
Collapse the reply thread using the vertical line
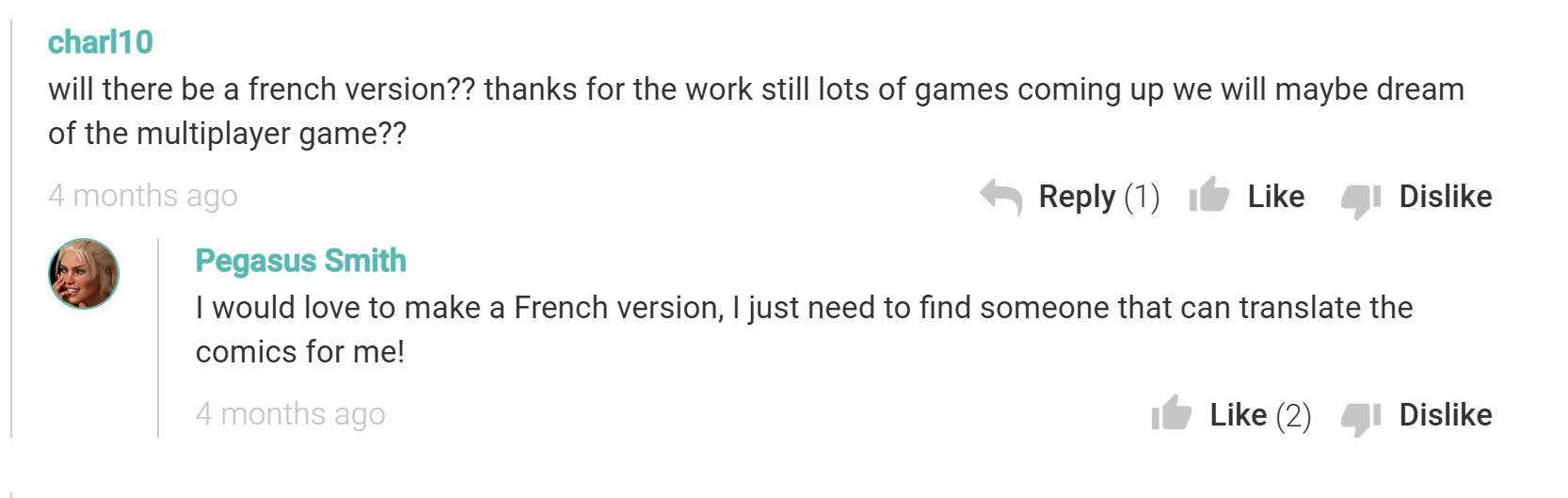(158, 338)
